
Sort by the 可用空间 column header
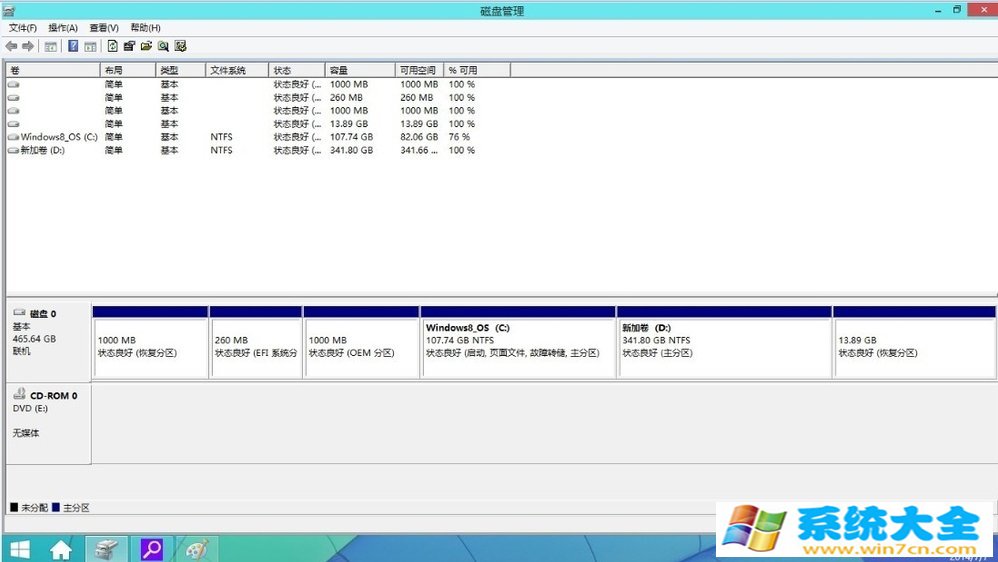click(x=419, y=70)
